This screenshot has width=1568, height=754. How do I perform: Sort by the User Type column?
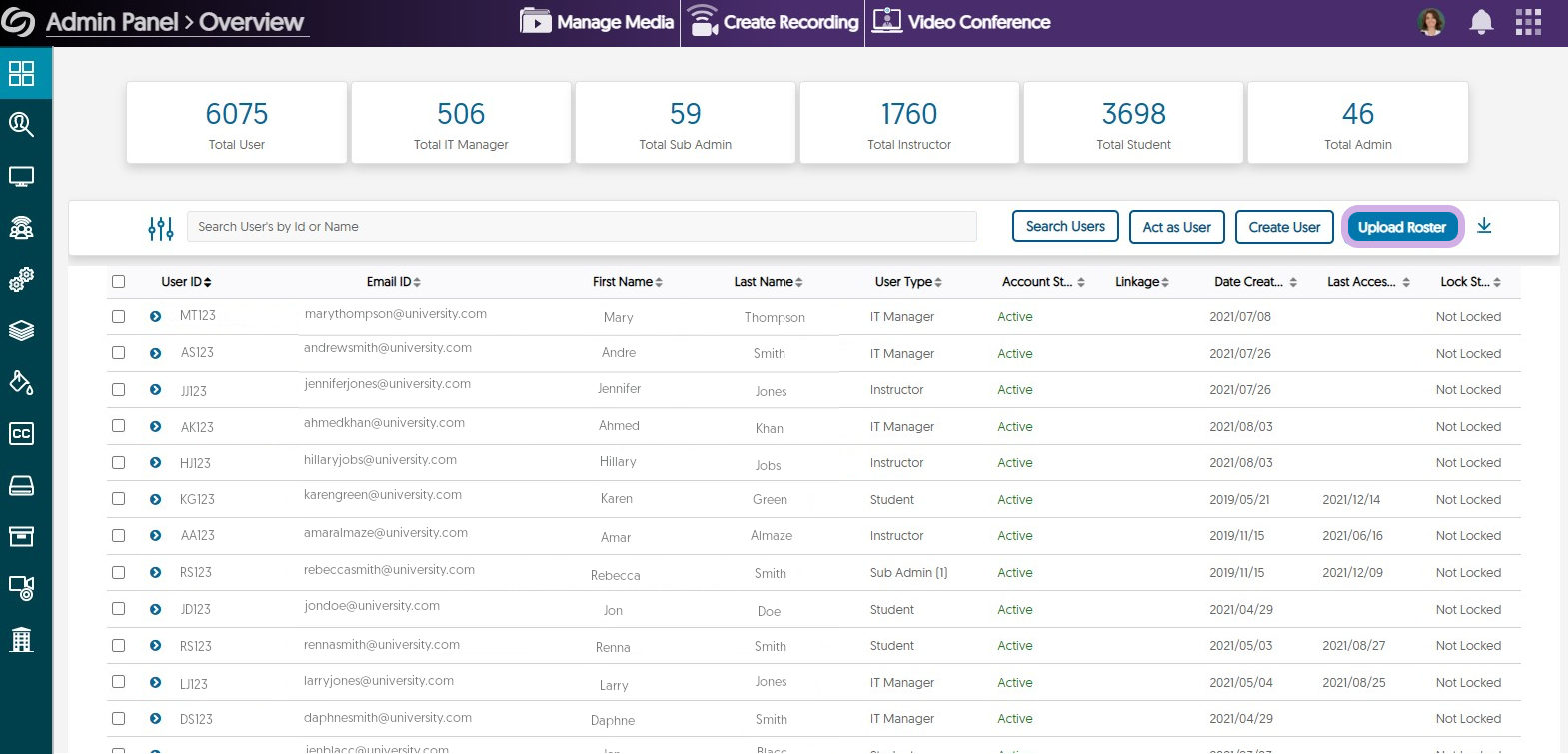[908, 282]
